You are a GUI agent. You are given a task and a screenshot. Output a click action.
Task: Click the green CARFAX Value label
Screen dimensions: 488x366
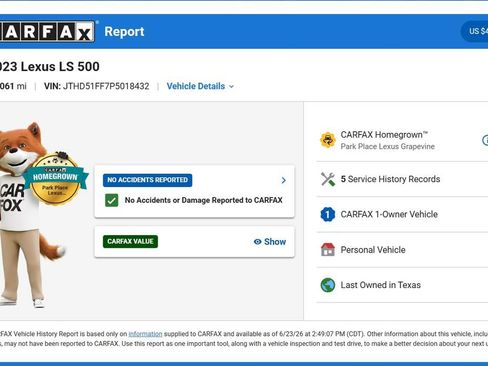coord(130,241)
